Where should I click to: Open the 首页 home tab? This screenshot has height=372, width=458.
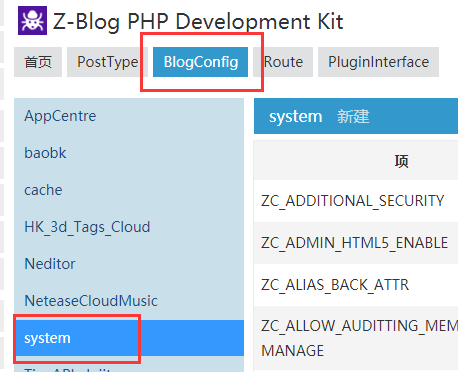(38, 62)
